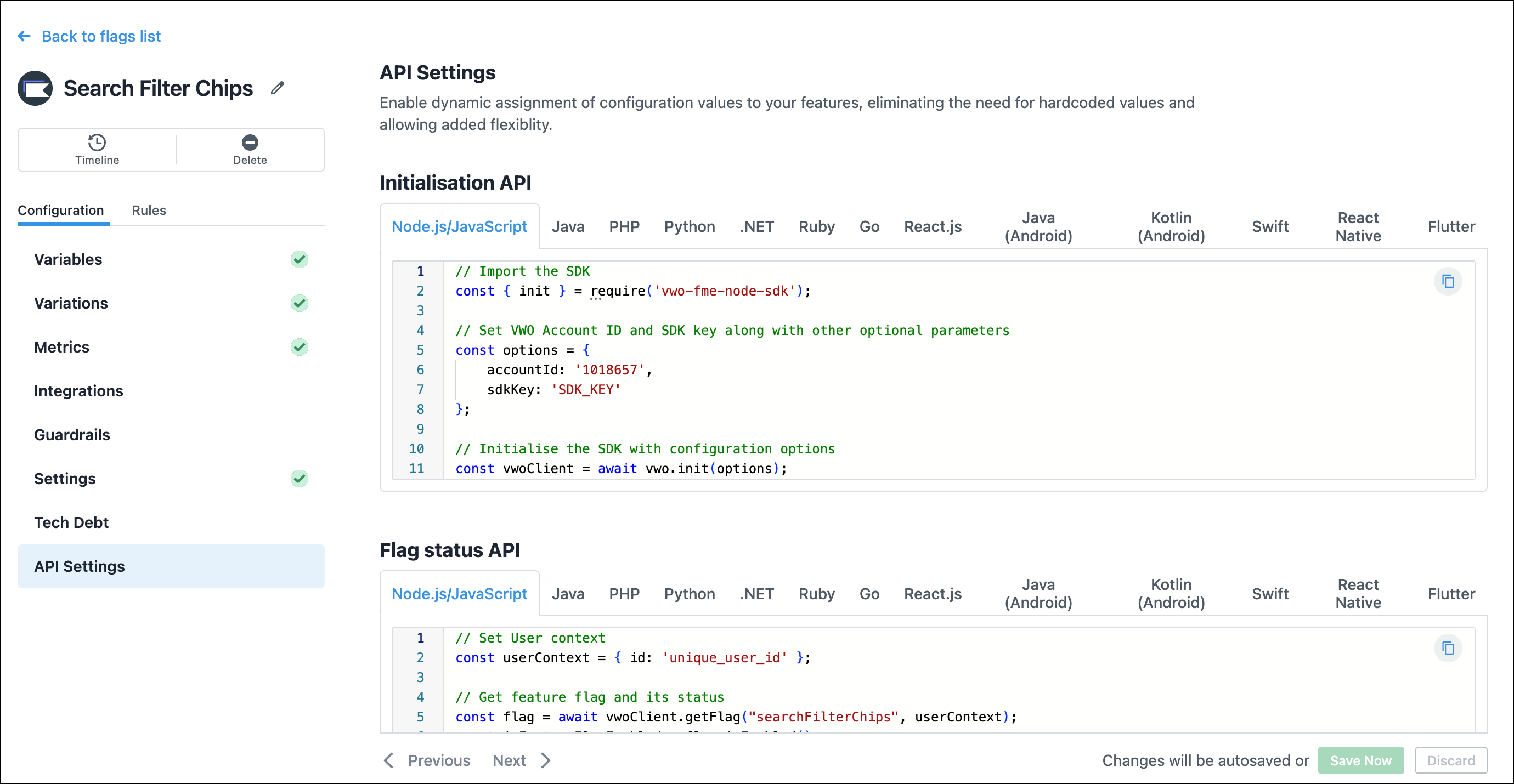Image resolution: width=1514 pixels, height=784 pixels.
Task: Select .NET tab in Initialisation API
Action: click(x=757, y=226)
